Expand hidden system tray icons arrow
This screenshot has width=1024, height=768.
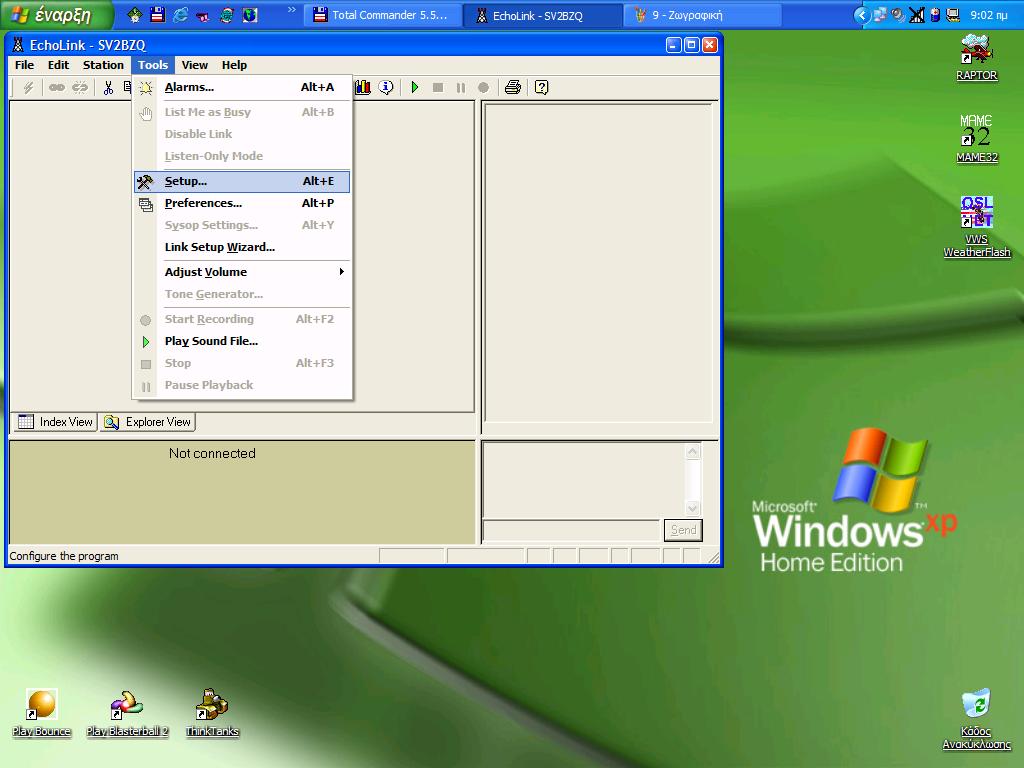coord(862,15)
